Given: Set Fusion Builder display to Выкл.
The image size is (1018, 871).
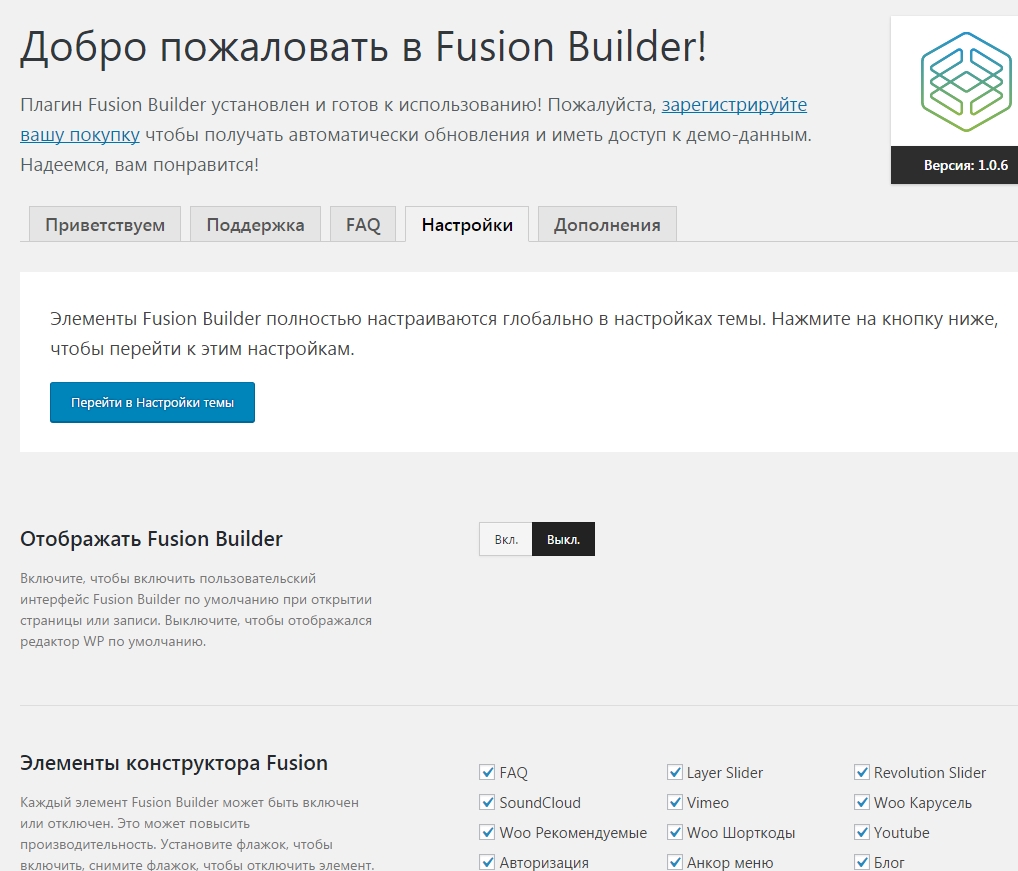Looking at the screenshot, I should coord(564,539).
